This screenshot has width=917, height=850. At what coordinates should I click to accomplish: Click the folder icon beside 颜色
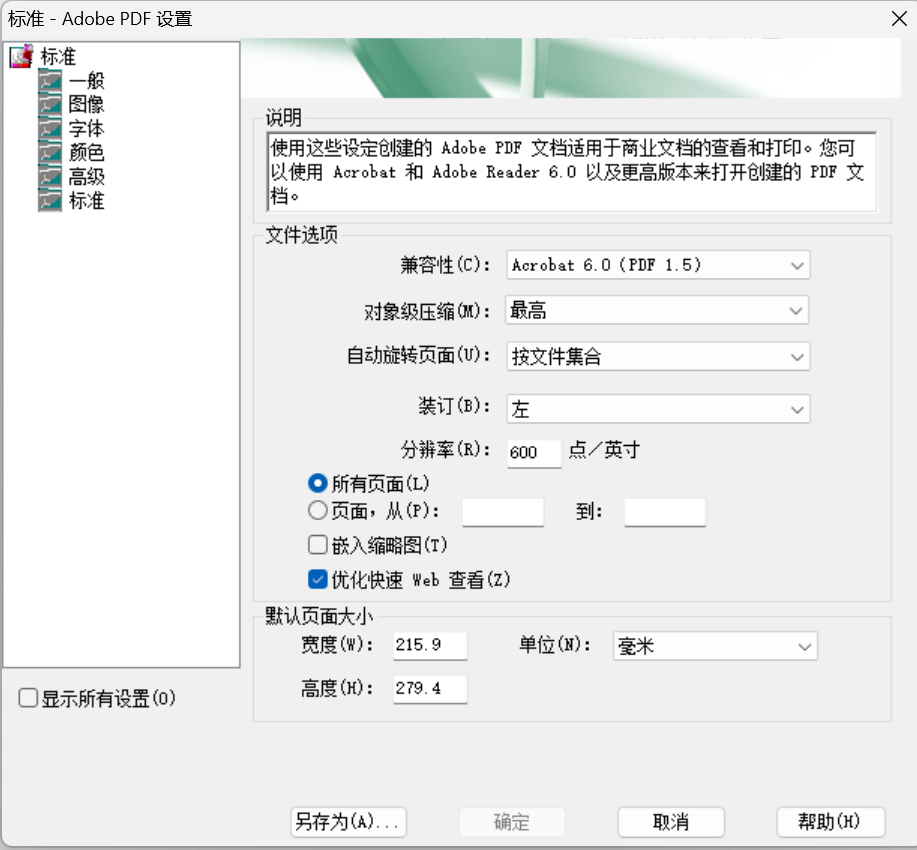click(50, 152)
